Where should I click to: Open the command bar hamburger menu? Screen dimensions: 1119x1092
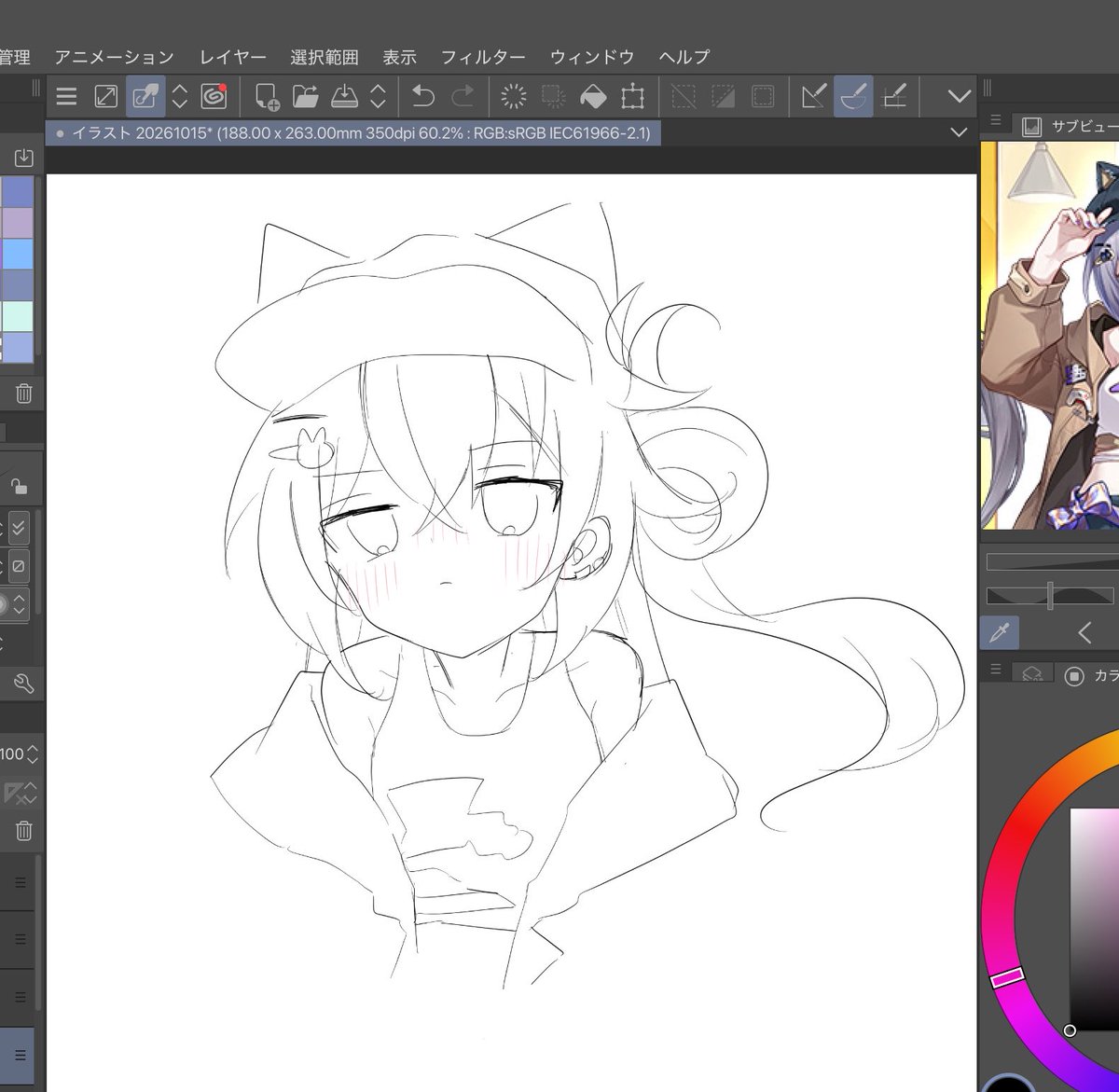pyautogui.click(x=66, y=96)
